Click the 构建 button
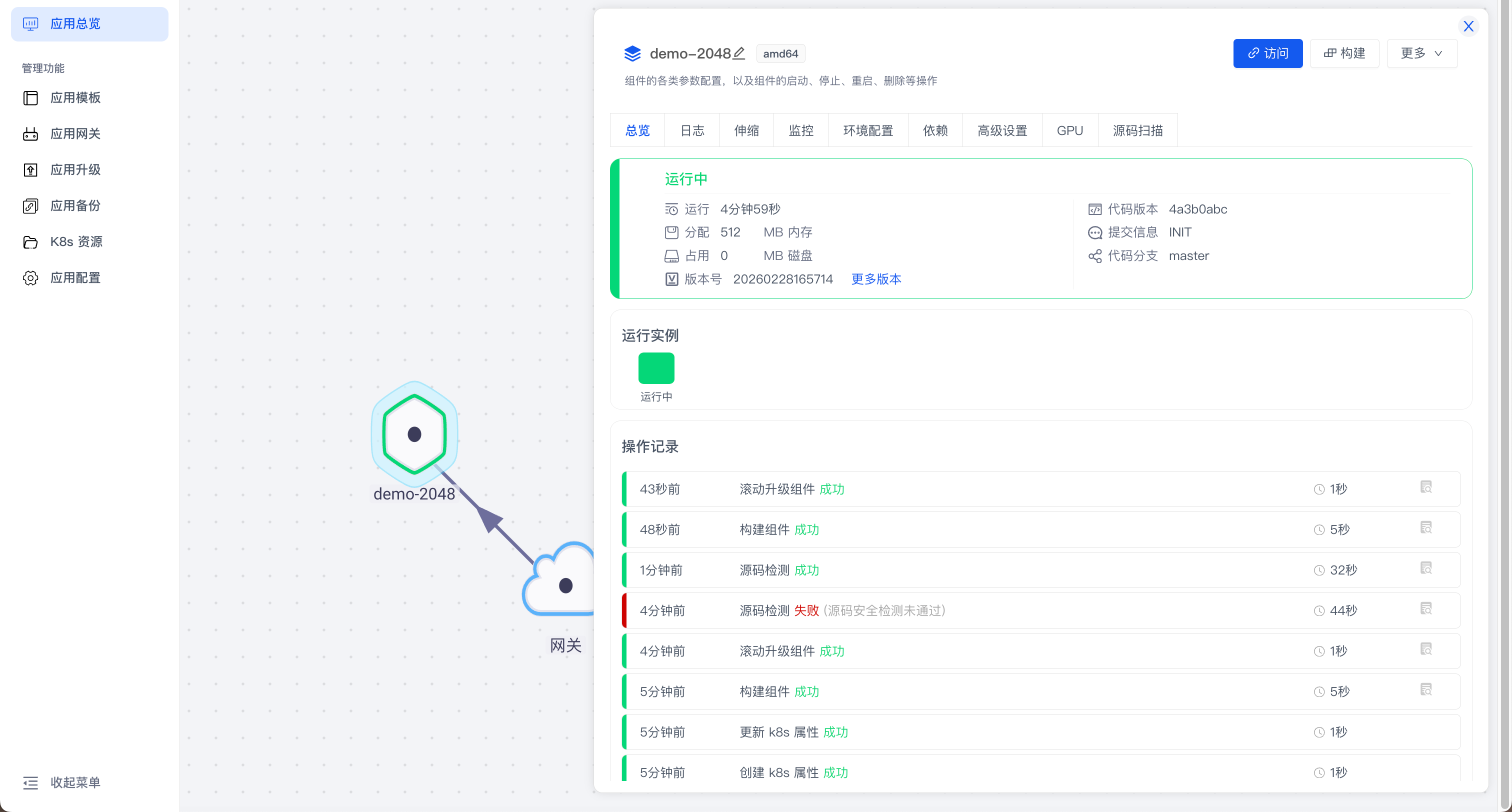This screenshot has width=1512, height=812. (x=1344, y=53)
